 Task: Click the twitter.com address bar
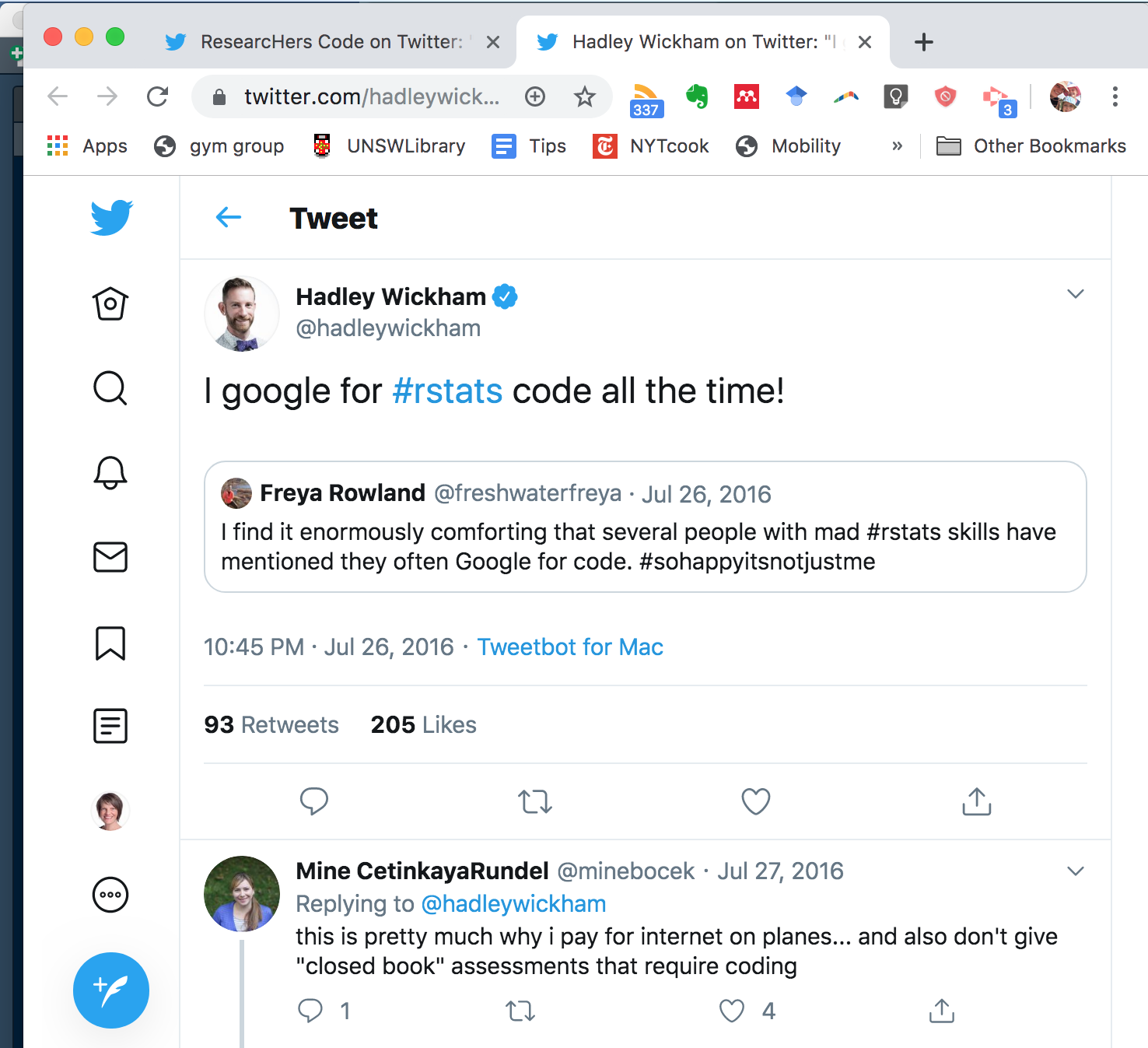pyautogui.click(x=370, y=96)
